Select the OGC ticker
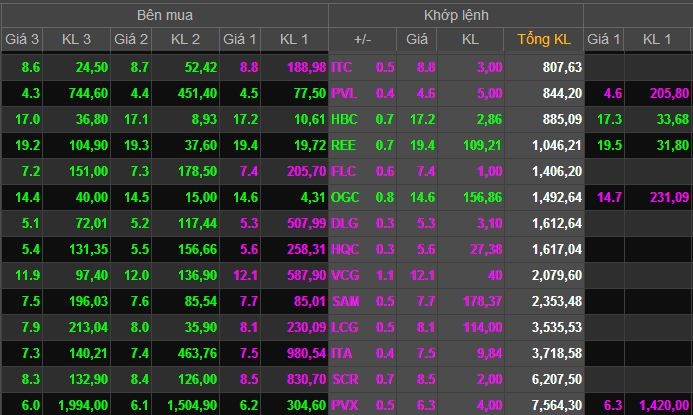The width and height of the screenshot is (693, 415). tap(342, 197)
